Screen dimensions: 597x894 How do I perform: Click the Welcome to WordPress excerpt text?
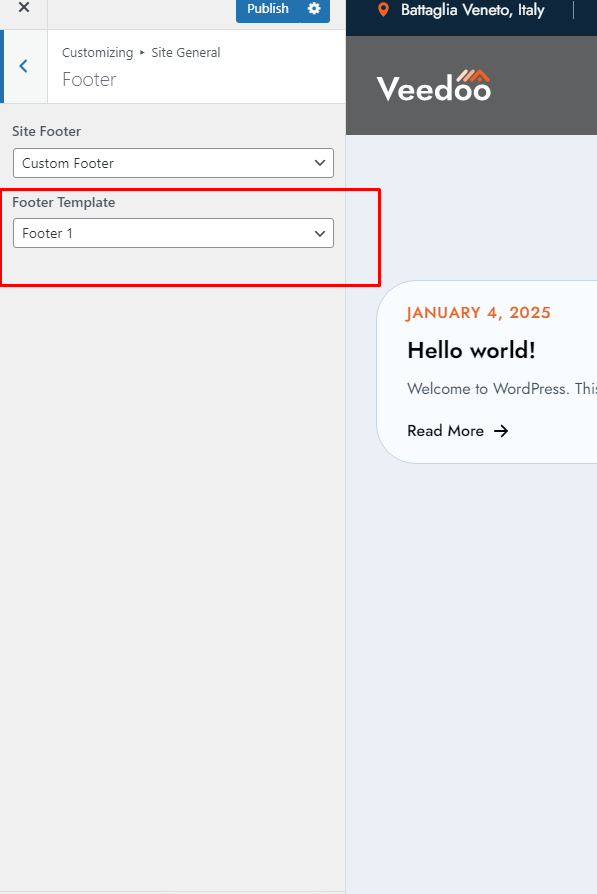click(x=502, y=389)
